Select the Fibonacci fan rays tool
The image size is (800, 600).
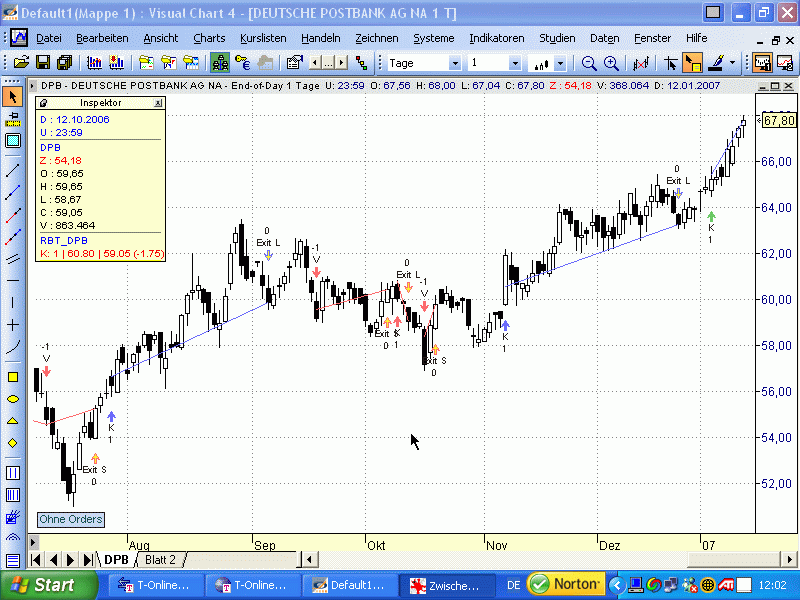[13, 517]
